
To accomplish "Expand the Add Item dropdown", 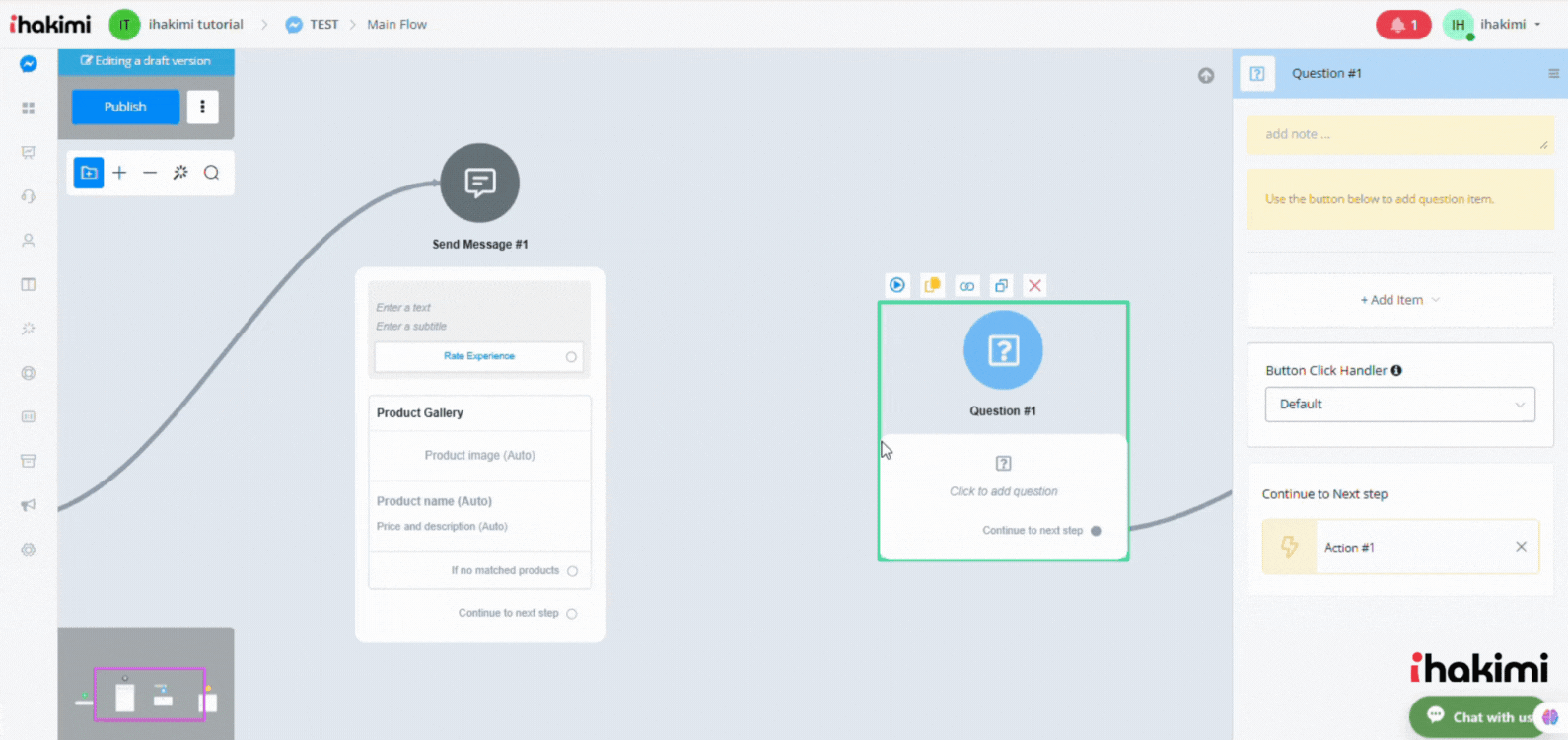I will 1399,300.
